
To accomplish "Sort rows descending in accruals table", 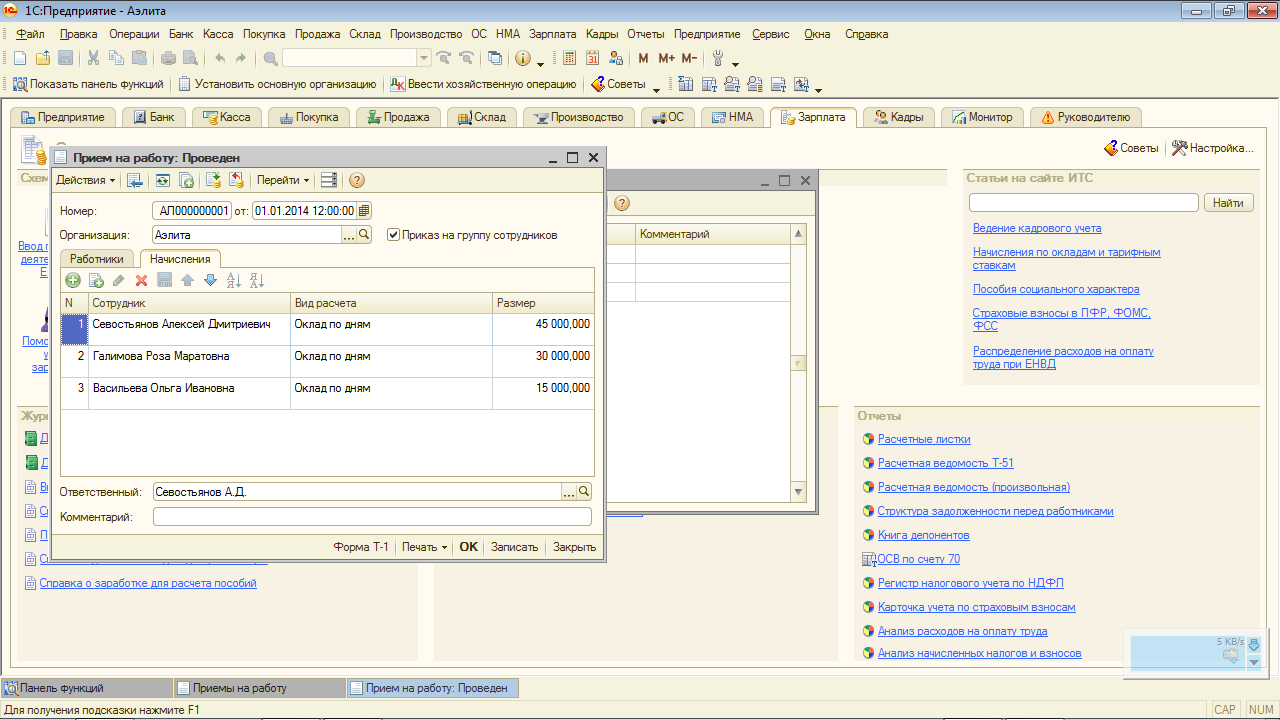I will [257, 281].
